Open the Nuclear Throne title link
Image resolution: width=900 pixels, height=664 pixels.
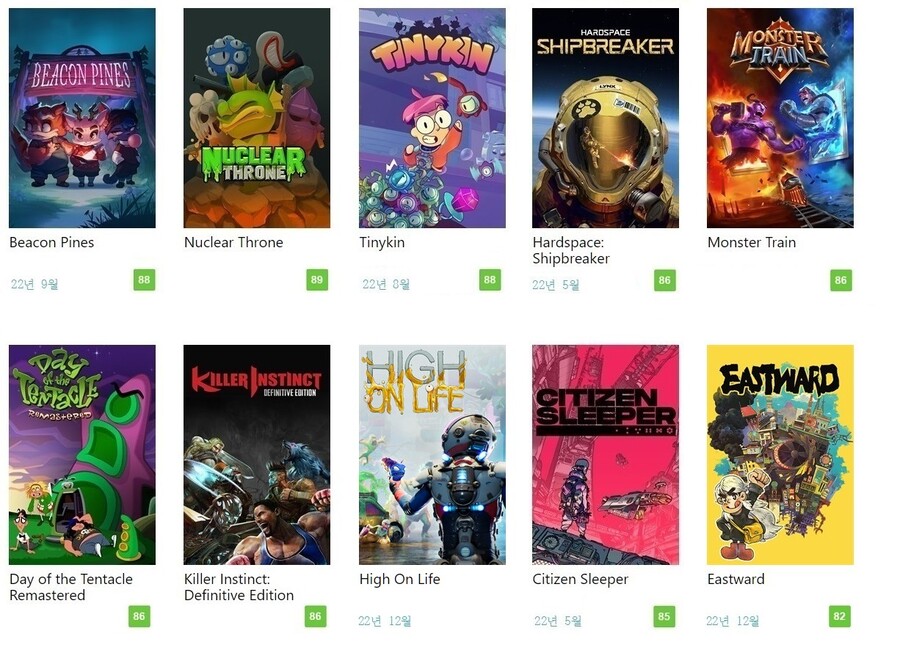(234, 242)
